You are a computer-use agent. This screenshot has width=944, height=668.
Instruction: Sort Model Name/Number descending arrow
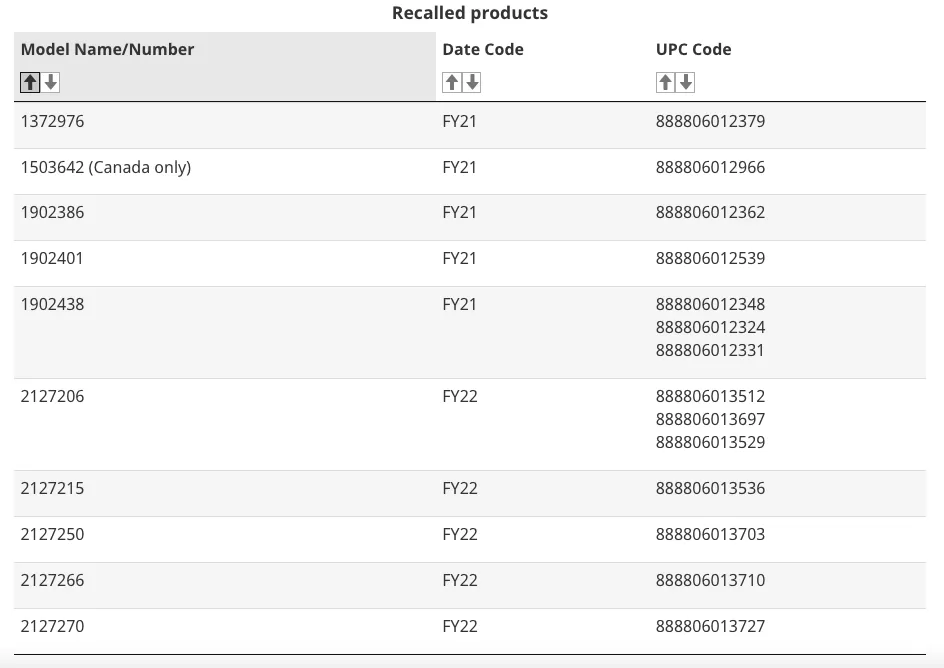pyautogui.click(x=51, y=82)
